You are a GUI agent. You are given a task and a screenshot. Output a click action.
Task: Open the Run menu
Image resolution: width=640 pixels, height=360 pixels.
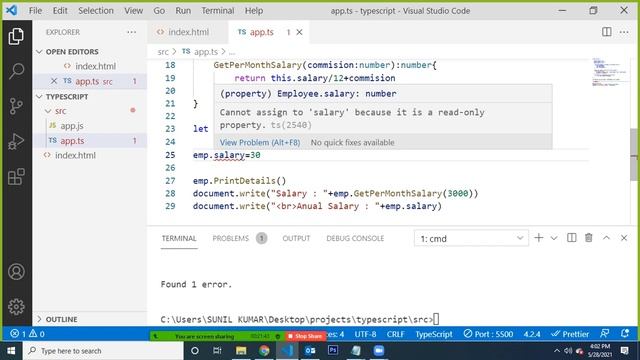click(183, 11)
